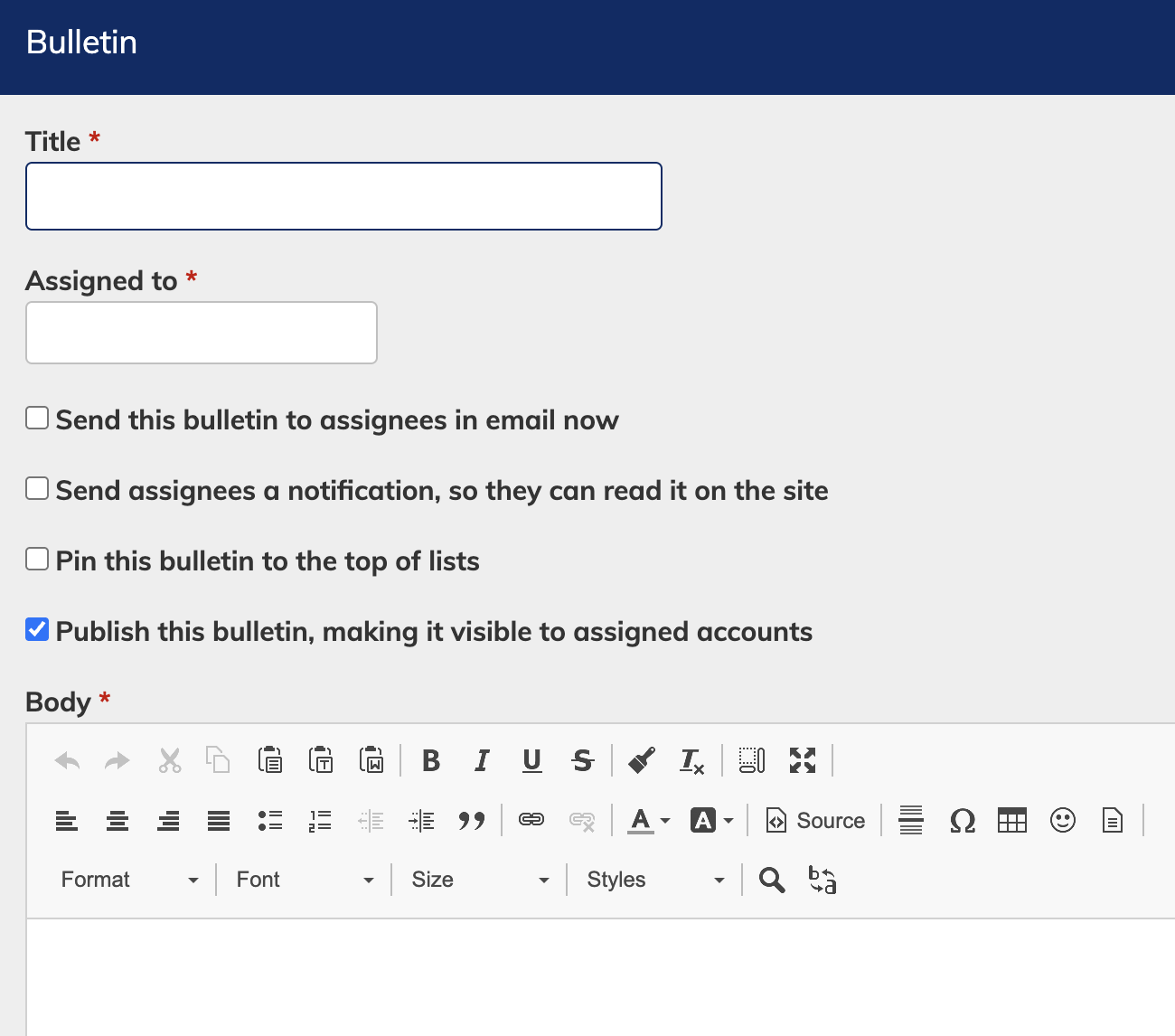This screenshot has height=1036, width=1175.
Task: Open the smiley emoticon picker
Action: [1062, 820]
